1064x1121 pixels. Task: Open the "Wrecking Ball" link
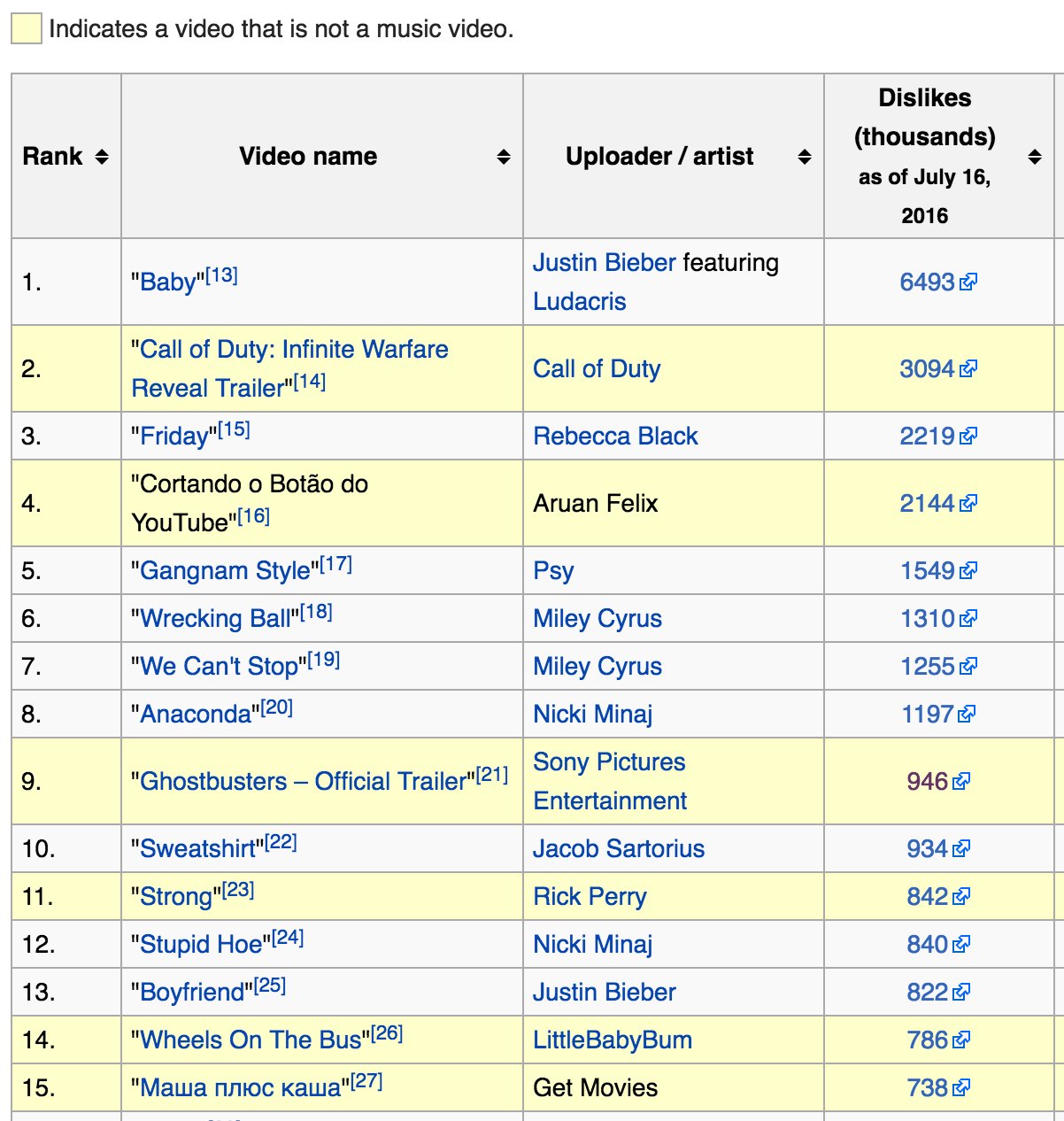point(216,619)
